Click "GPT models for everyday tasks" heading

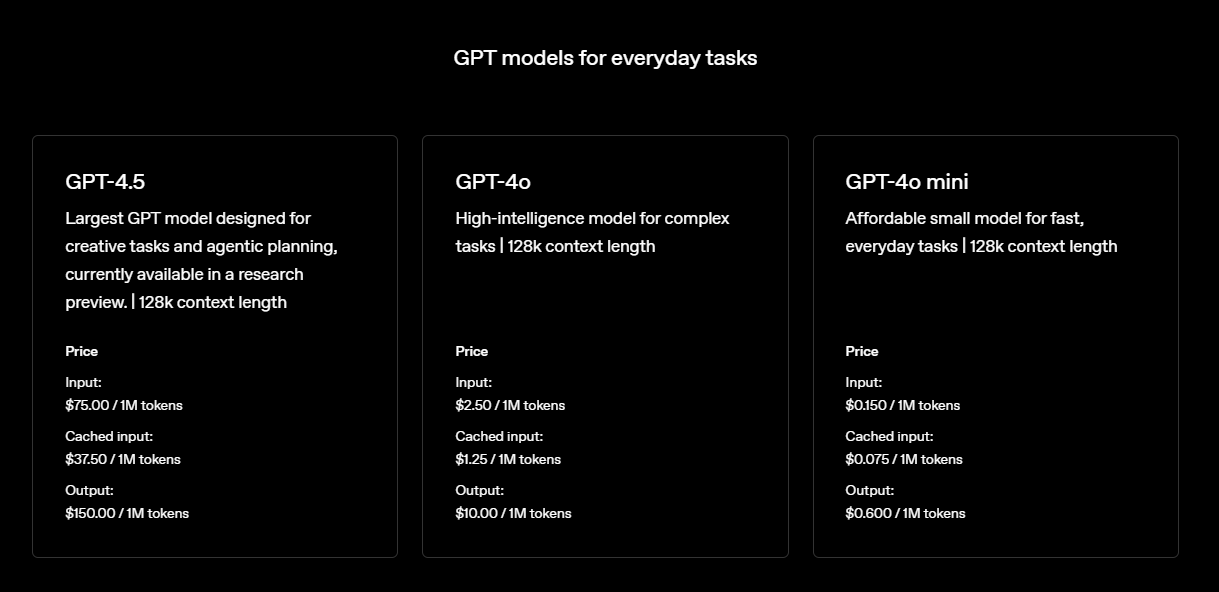[x=605, y=58]
